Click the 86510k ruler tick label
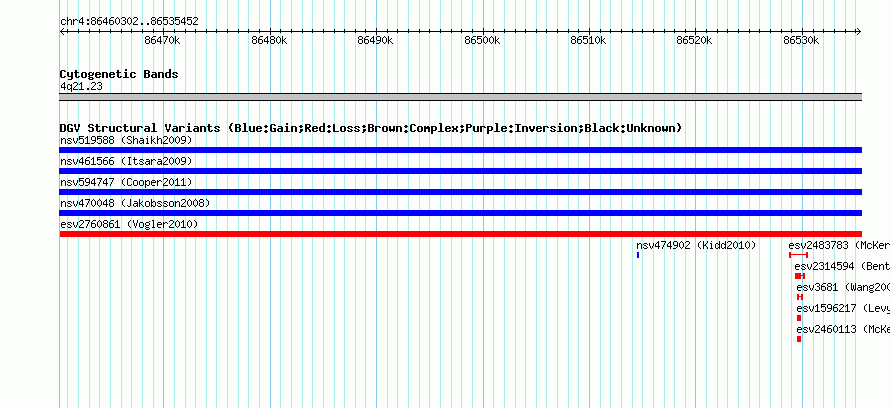 [x=588, y=41]
